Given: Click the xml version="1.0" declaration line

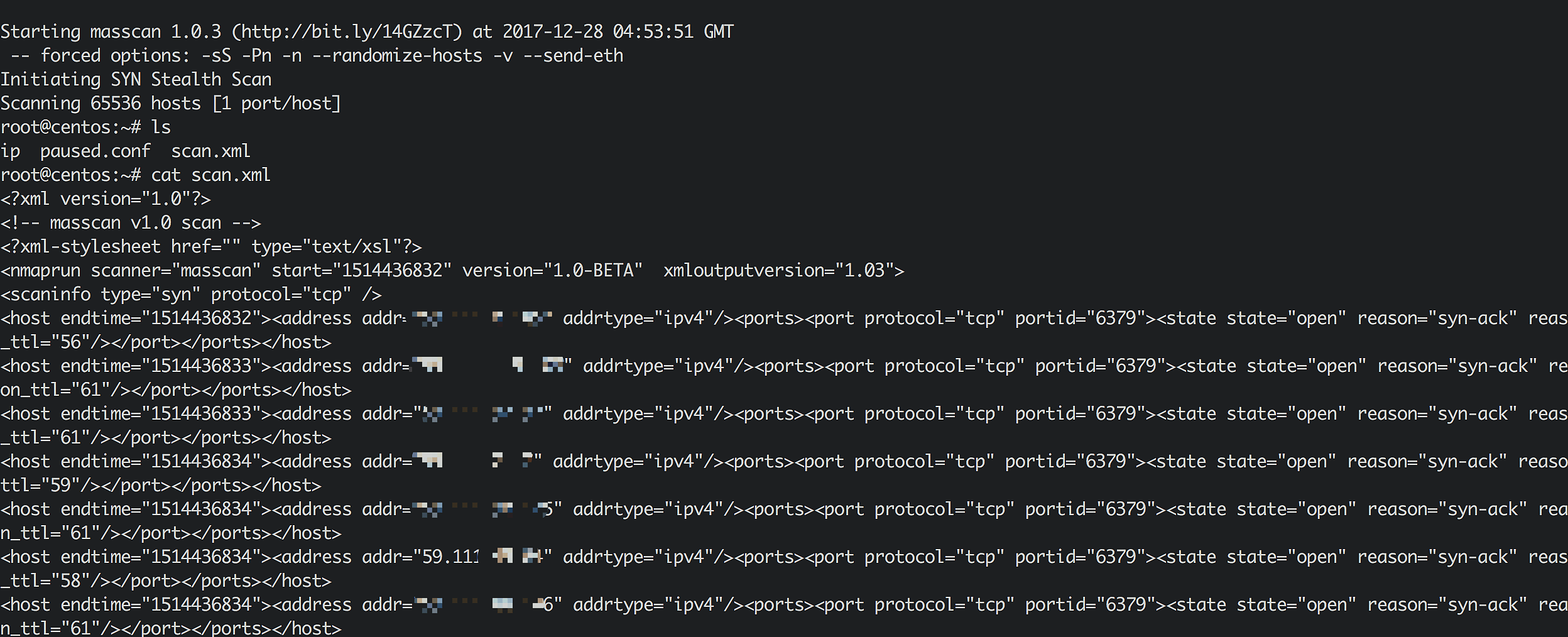Looking at the screenshot, I should [x=106, y=199].
